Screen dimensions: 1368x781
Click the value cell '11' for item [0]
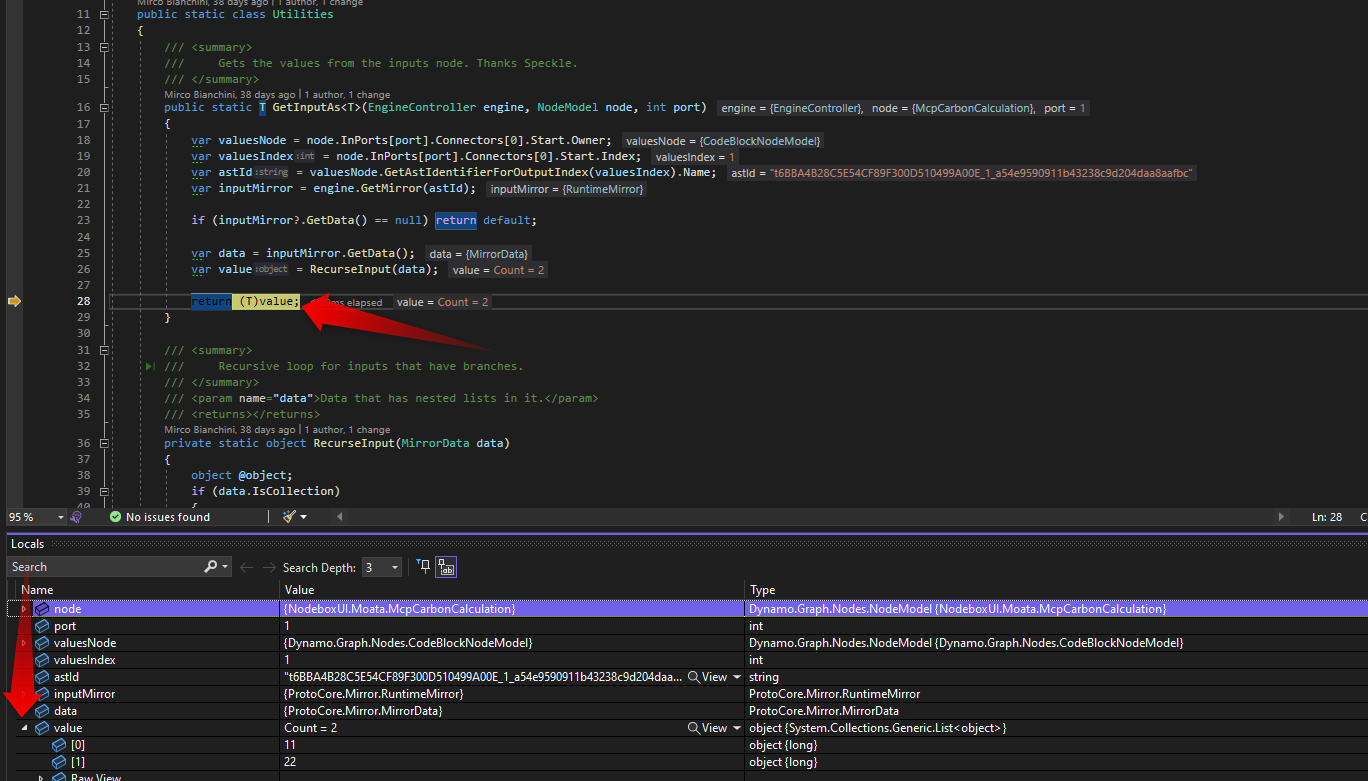pos(290,745)
